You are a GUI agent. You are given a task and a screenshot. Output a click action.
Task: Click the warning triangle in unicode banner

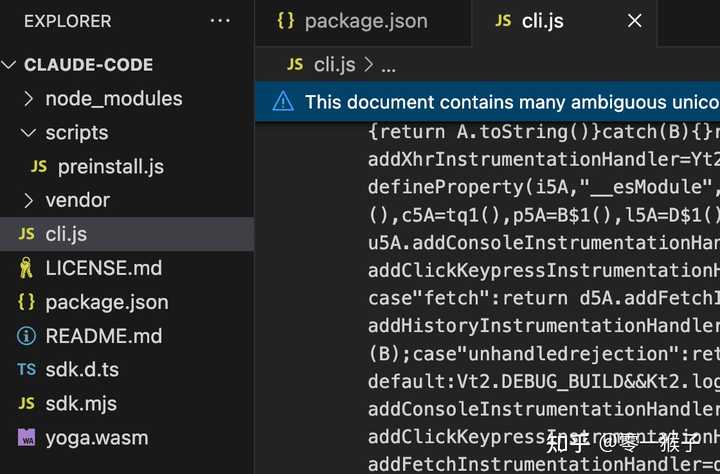(x=283, y=102)
